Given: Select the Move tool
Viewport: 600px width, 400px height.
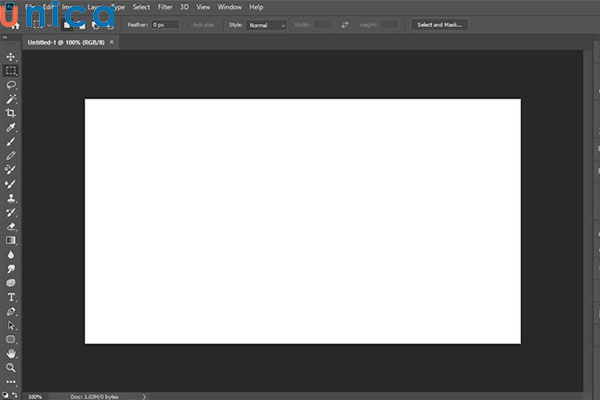Looking at the screenshot, I should point(11,57).
